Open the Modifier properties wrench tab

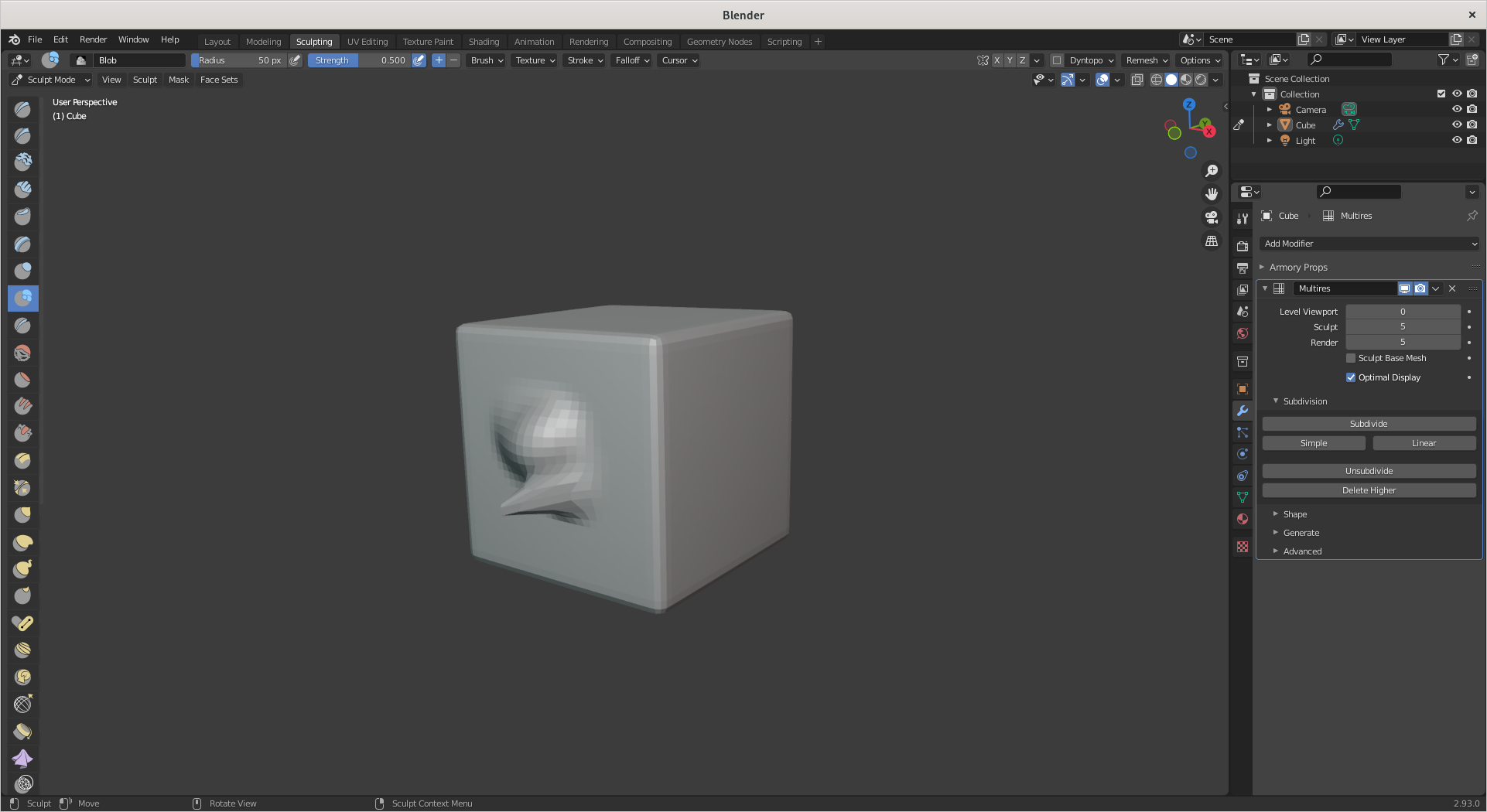pyautogui.click(x=1243, y=411)
